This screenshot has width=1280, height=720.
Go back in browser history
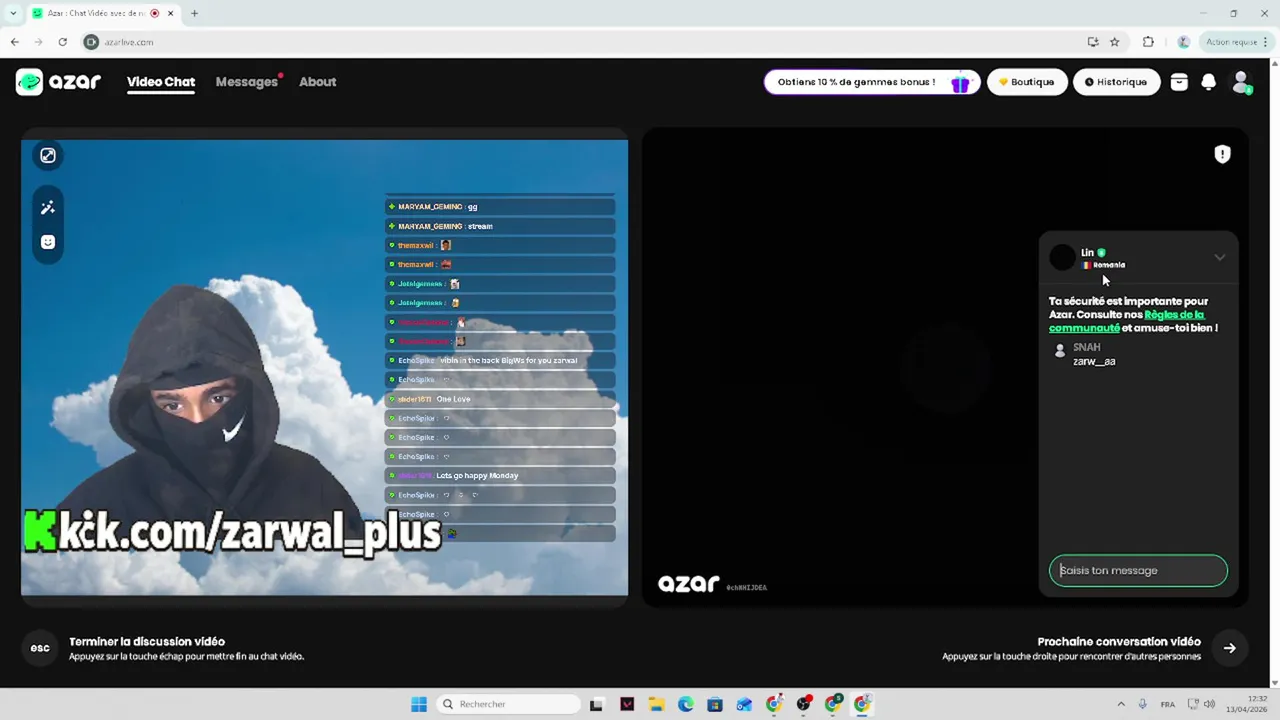[x=14, y=42]
